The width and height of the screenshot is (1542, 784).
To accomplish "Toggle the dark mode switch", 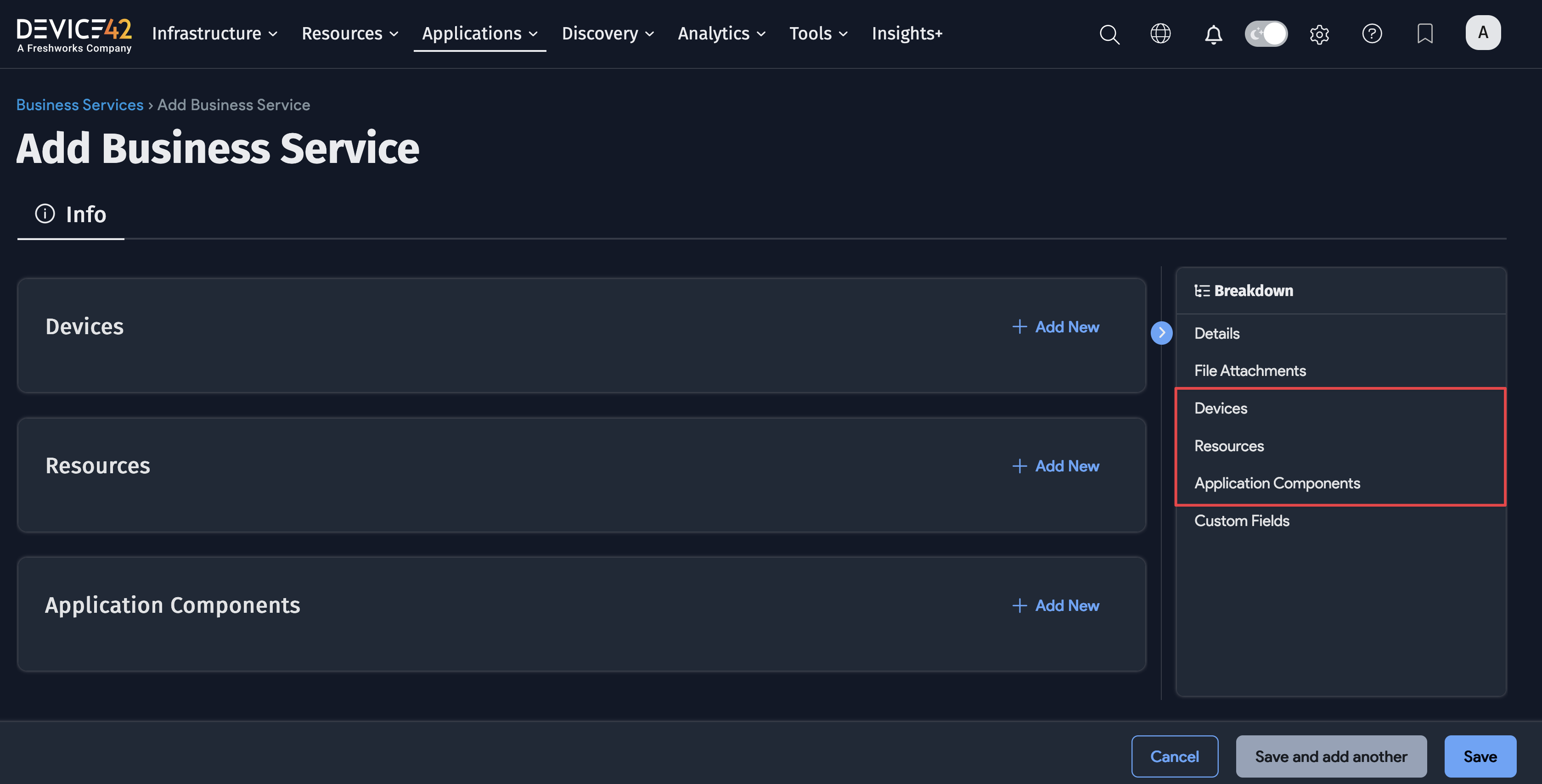I will [1266, 34].
